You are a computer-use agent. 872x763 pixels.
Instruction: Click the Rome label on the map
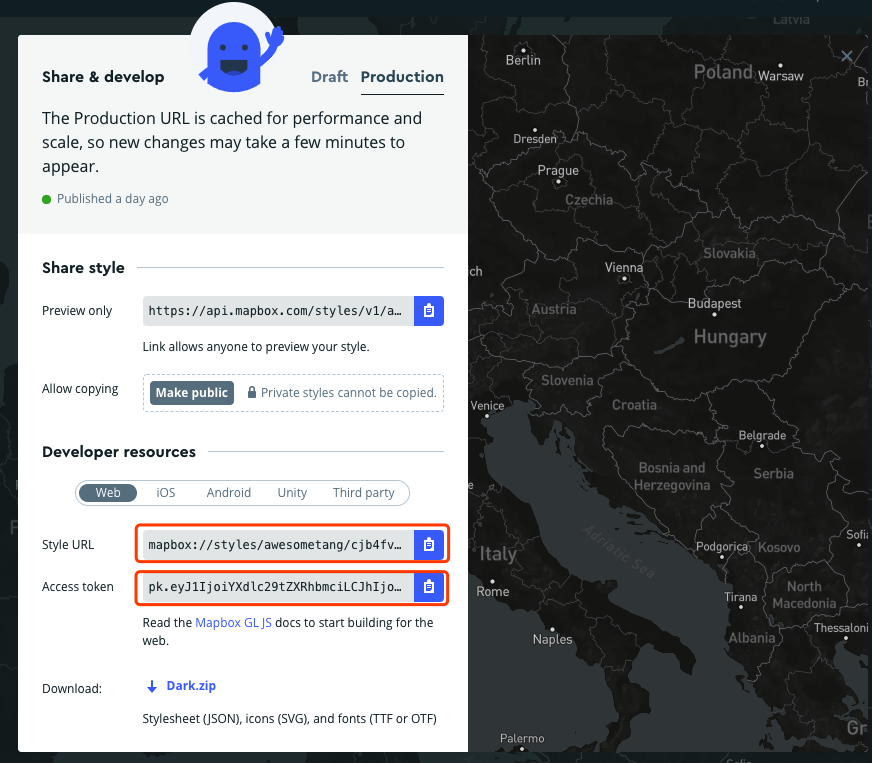tap(493, 591)
